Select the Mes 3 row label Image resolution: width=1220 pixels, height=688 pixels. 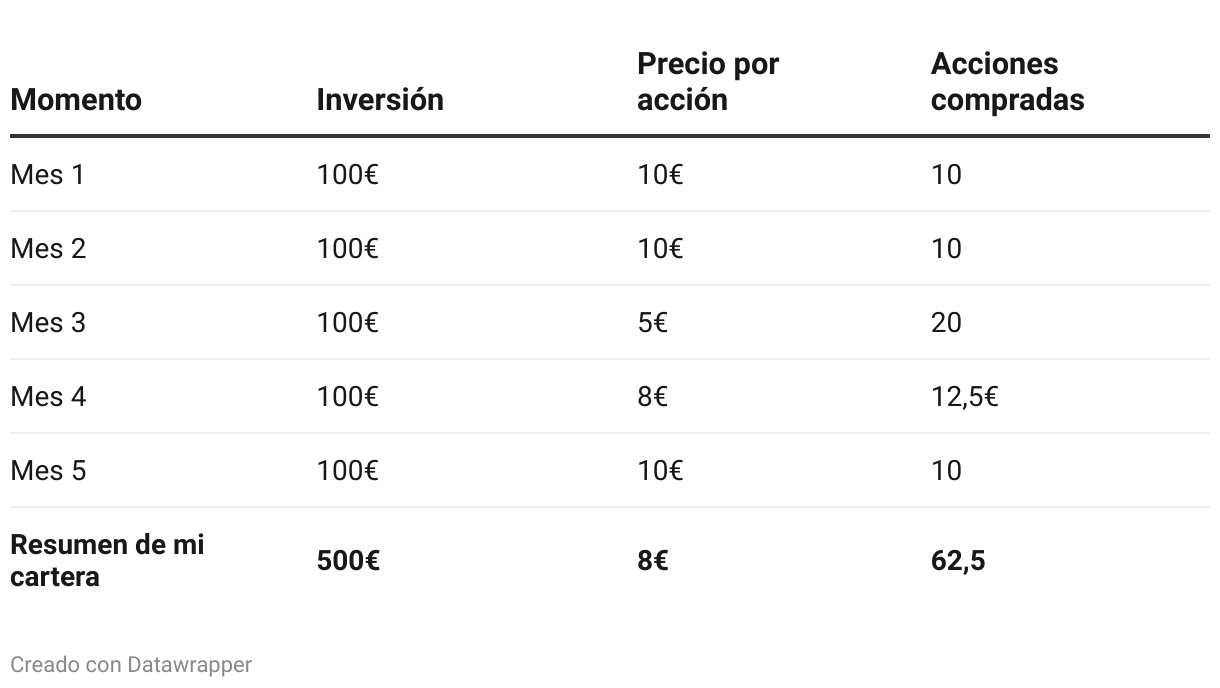coord(48,323)
